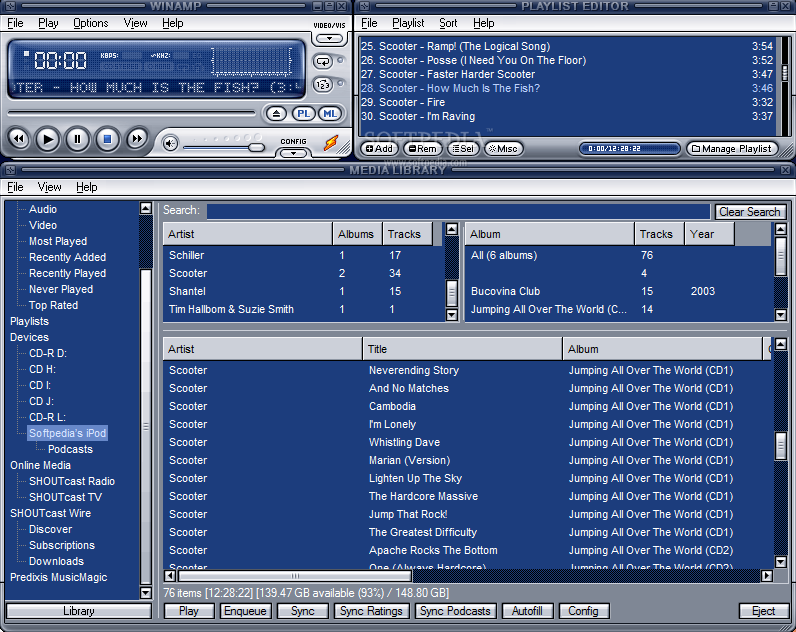The width and height of the screenshot is (796, 632).
Task: Pause playback with the Pause button
Action: 77,139
